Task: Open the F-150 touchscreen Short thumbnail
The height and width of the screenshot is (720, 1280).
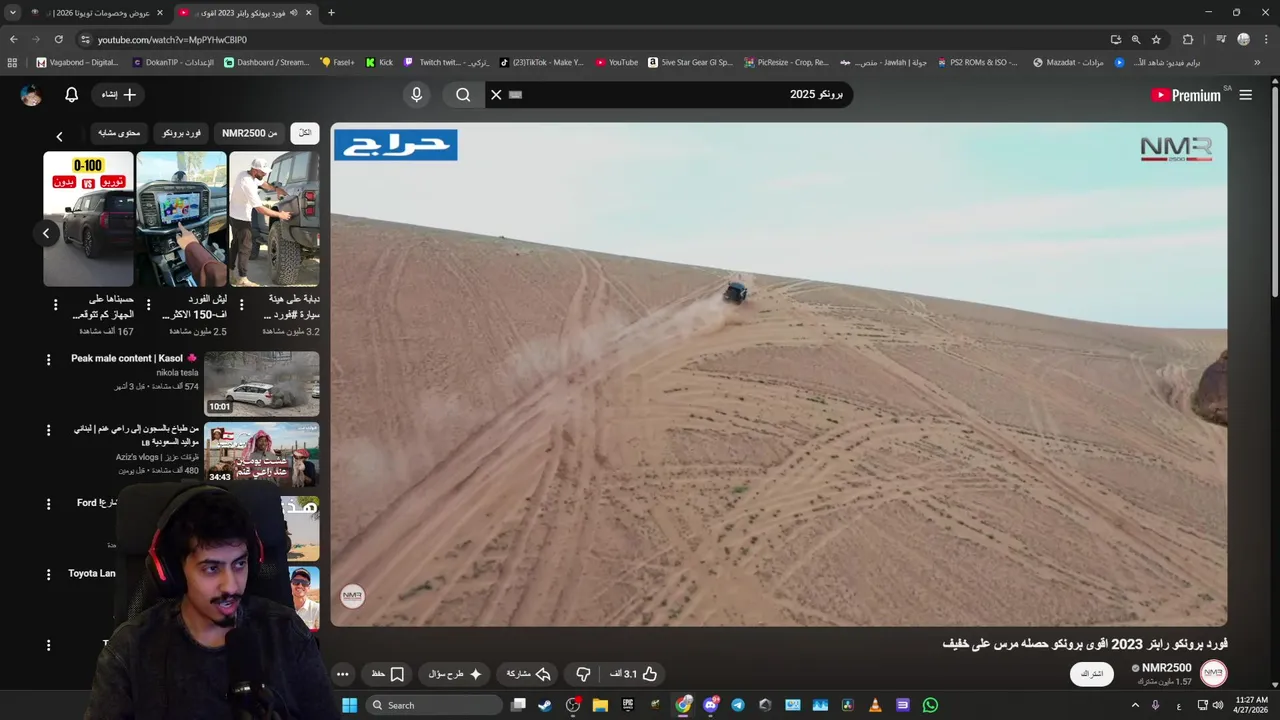Action: click(x=181, y=219)
